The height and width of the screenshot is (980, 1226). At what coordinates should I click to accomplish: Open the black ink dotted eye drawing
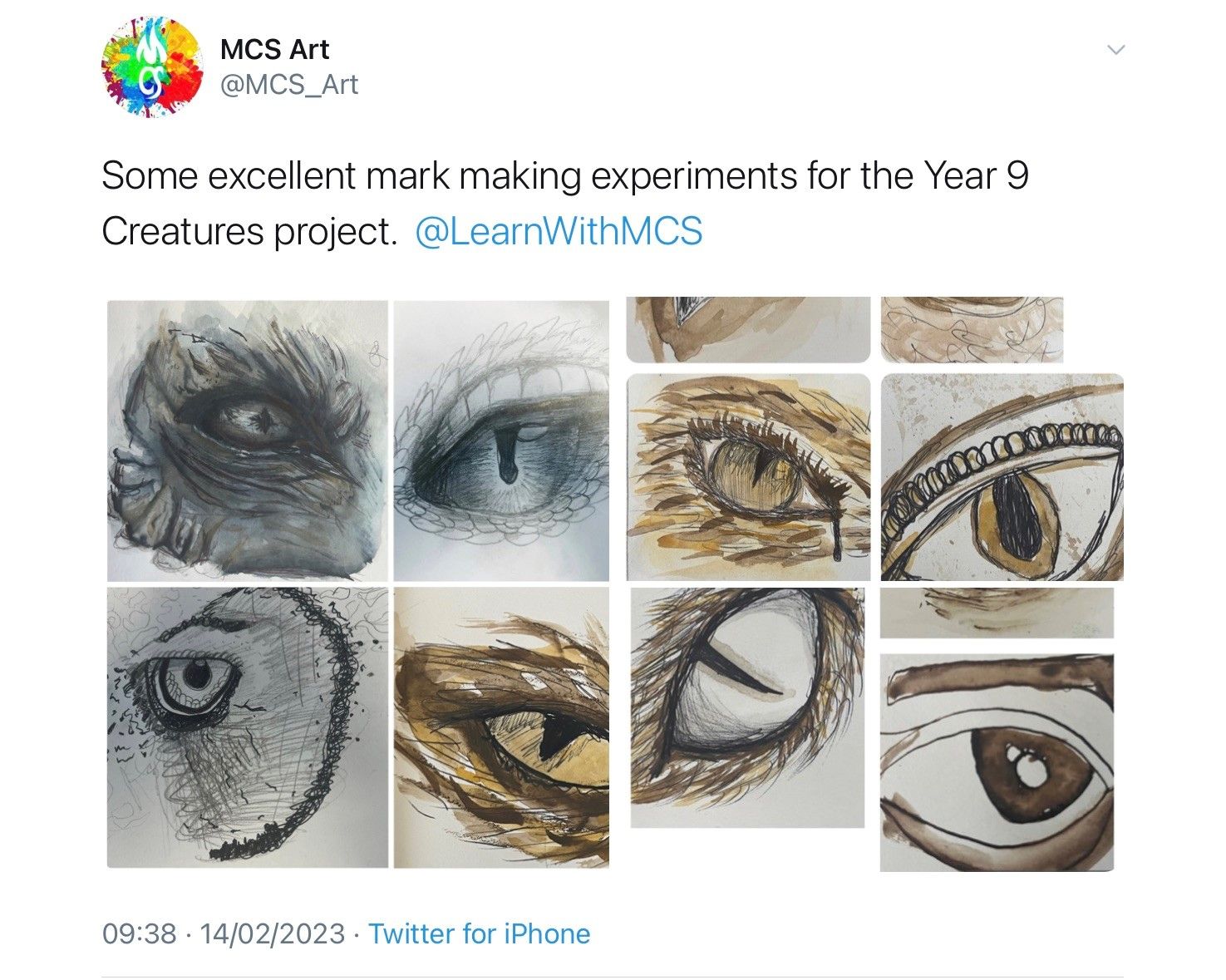pyautogui.click(x=248, y=727)
